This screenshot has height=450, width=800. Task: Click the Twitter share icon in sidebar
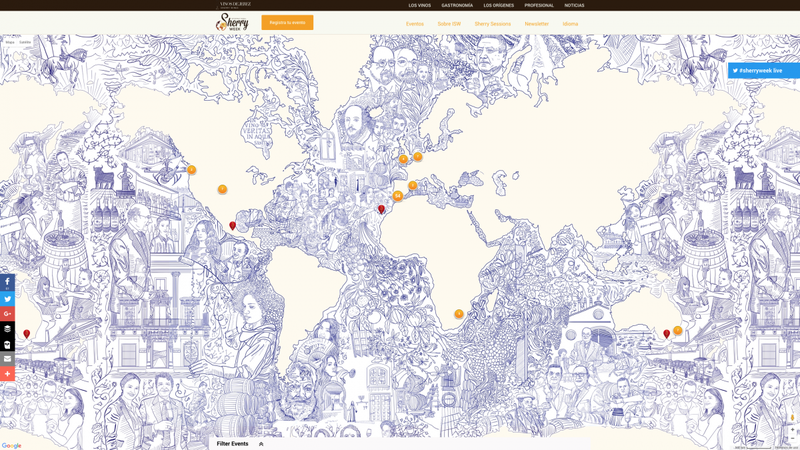(7, 299)
